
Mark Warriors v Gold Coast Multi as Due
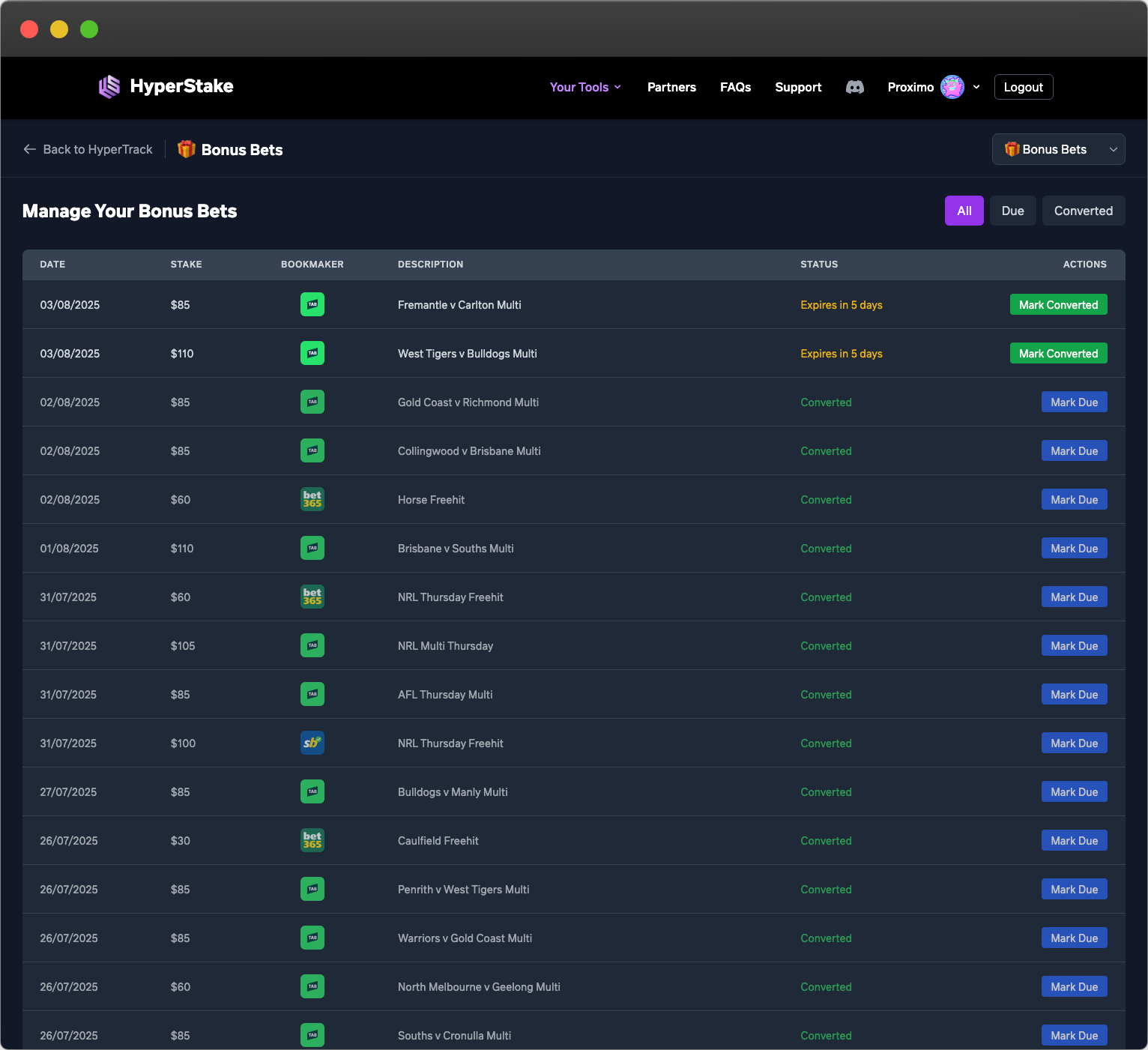1075,938
